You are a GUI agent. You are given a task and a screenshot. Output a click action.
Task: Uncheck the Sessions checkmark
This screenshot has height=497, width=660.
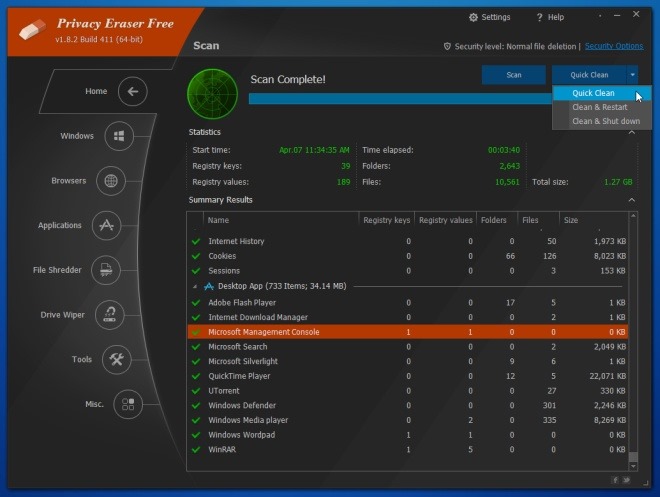[x=196, y=271]
